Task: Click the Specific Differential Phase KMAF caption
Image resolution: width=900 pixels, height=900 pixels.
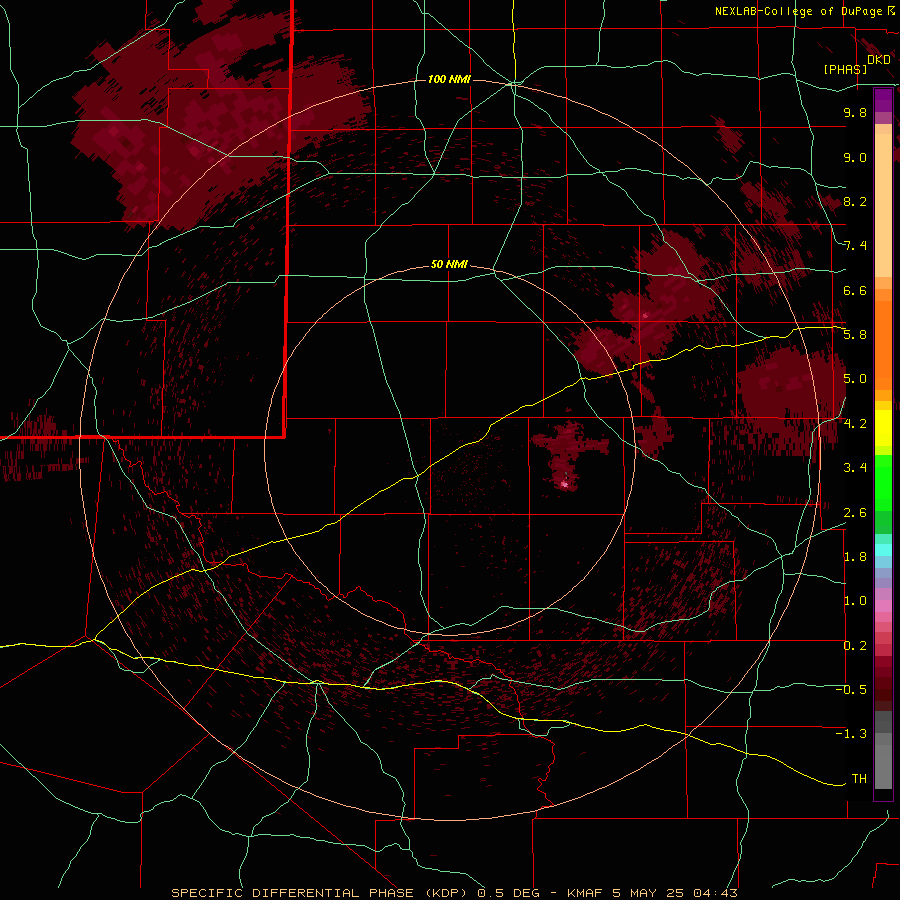Action: (454, 893)
